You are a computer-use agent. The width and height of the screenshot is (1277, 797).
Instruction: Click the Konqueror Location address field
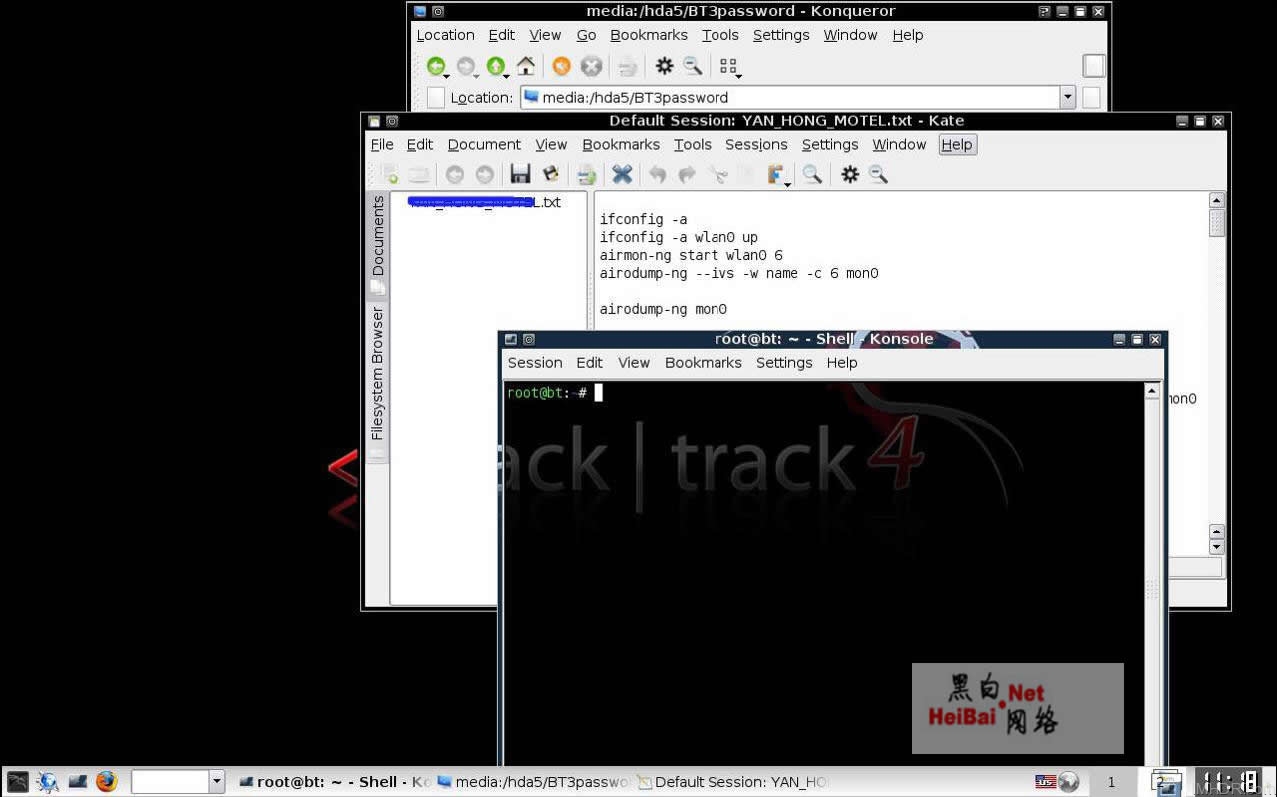[790, 97]
